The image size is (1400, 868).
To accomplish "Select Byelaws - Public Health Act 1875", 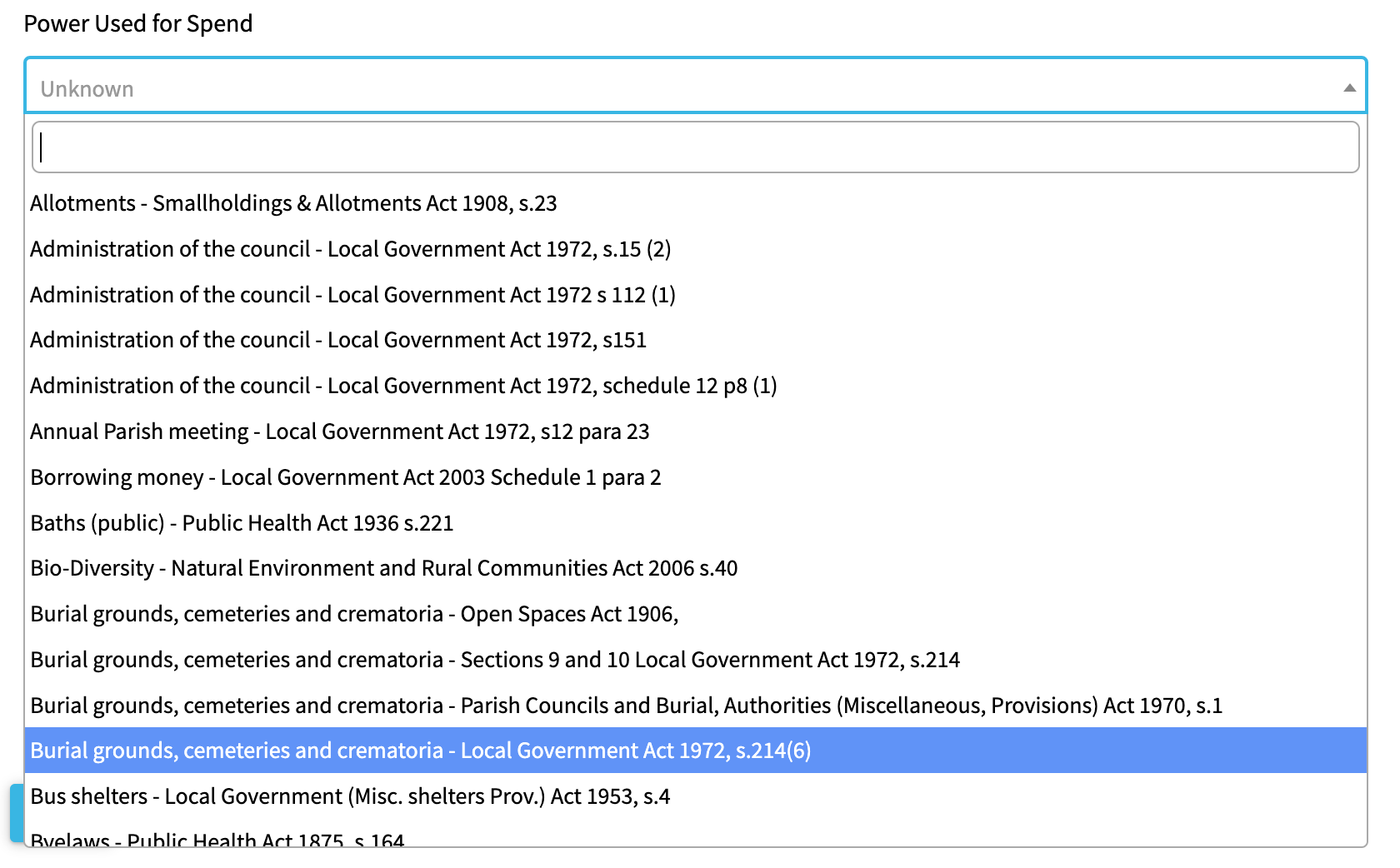I will (217, 840).
